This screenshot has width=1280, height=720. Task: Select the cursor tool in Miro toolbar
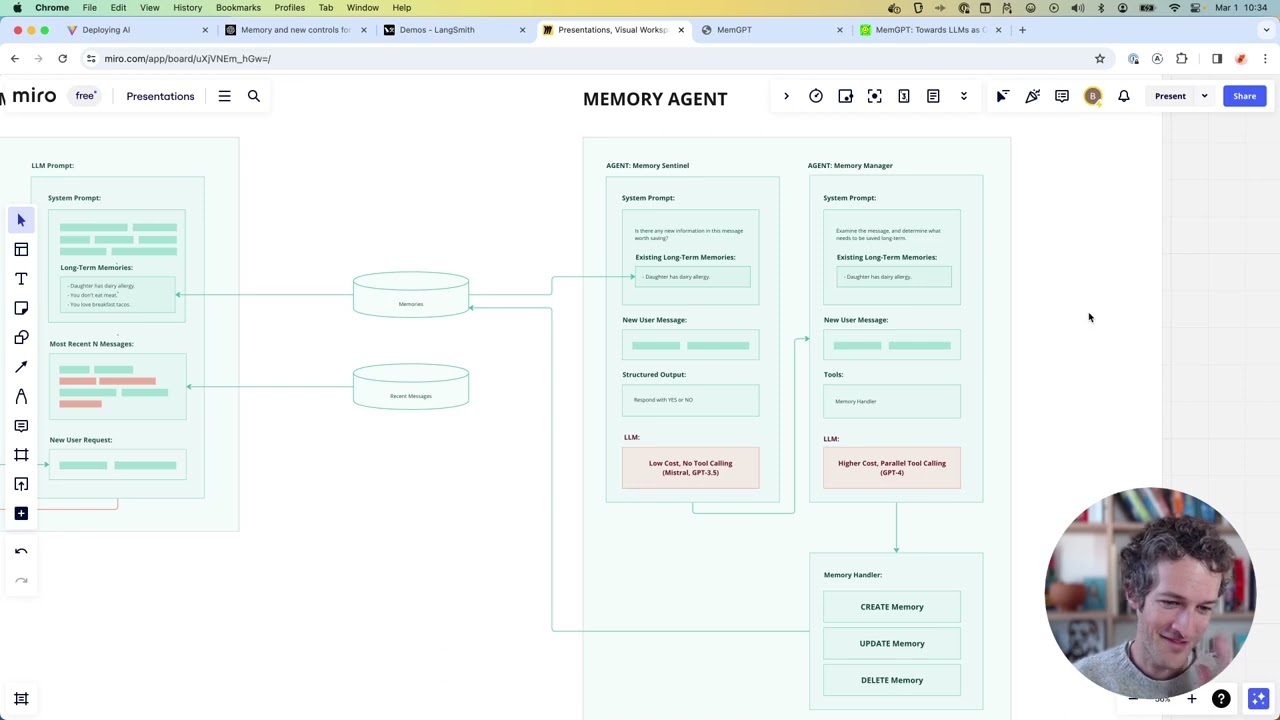point(21,220)
